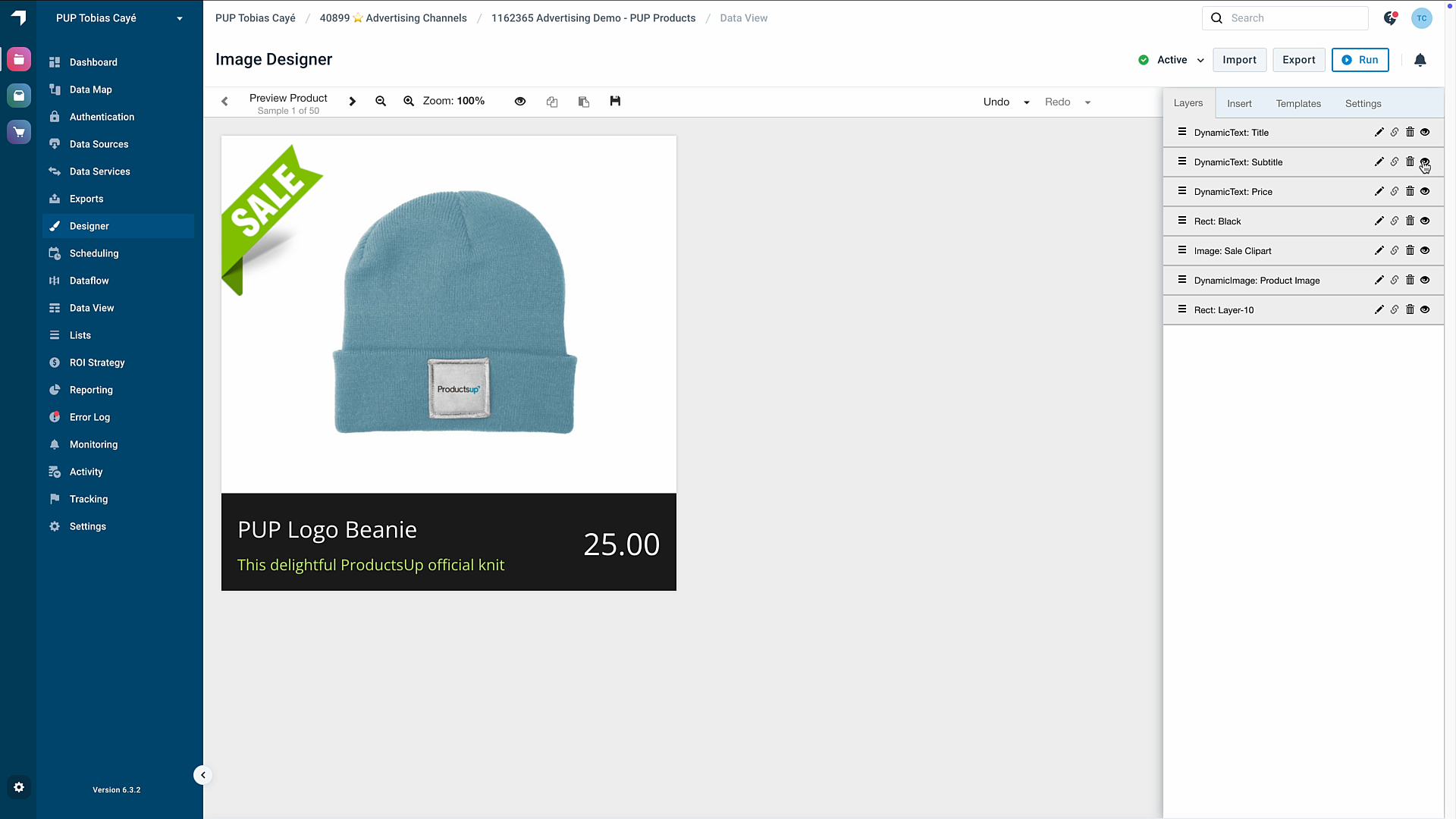Image resolution: width=1456 pixels, height=819 pixels.
Task: Open the help chat icon next to search
Action: (x=1390, y=18)
